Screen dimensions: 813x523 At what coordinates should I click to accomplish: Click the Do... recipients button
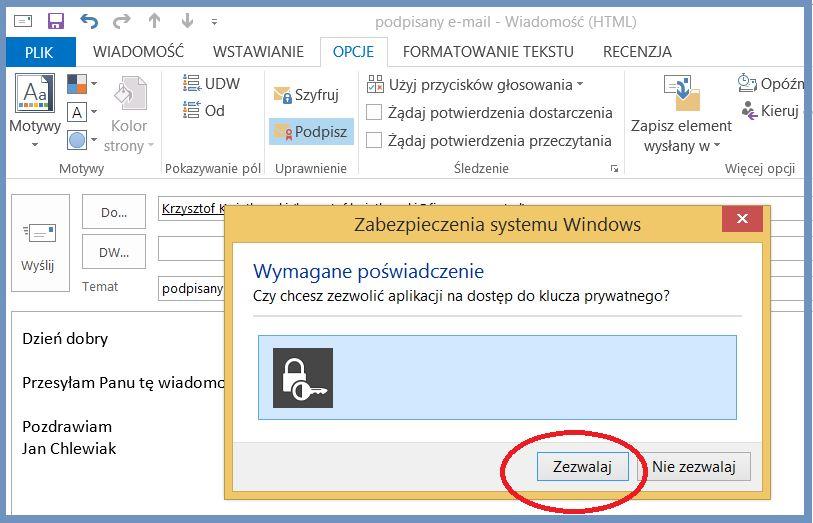click(x=114, y=211)
